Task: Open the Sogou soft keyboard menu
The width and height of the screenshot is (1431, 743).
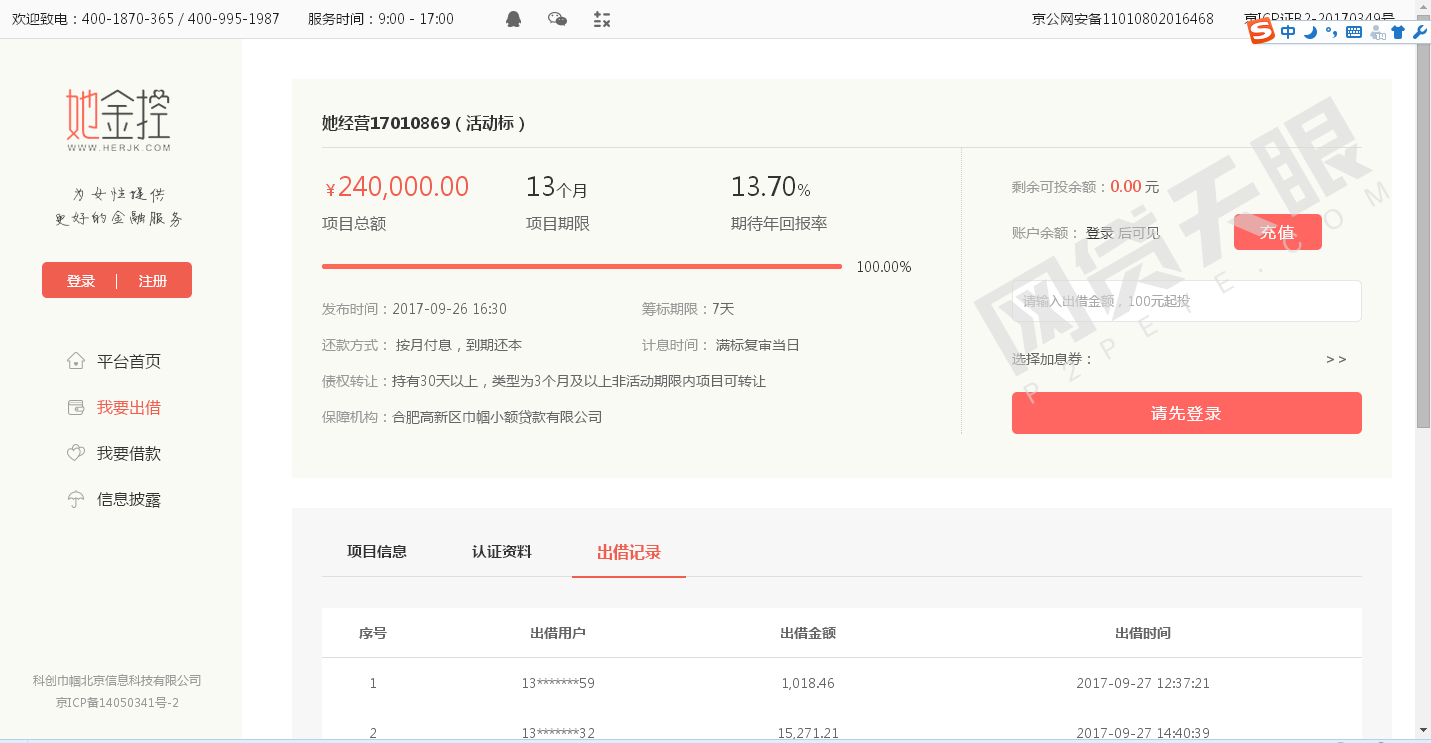Action: [x=1354, y=32]
